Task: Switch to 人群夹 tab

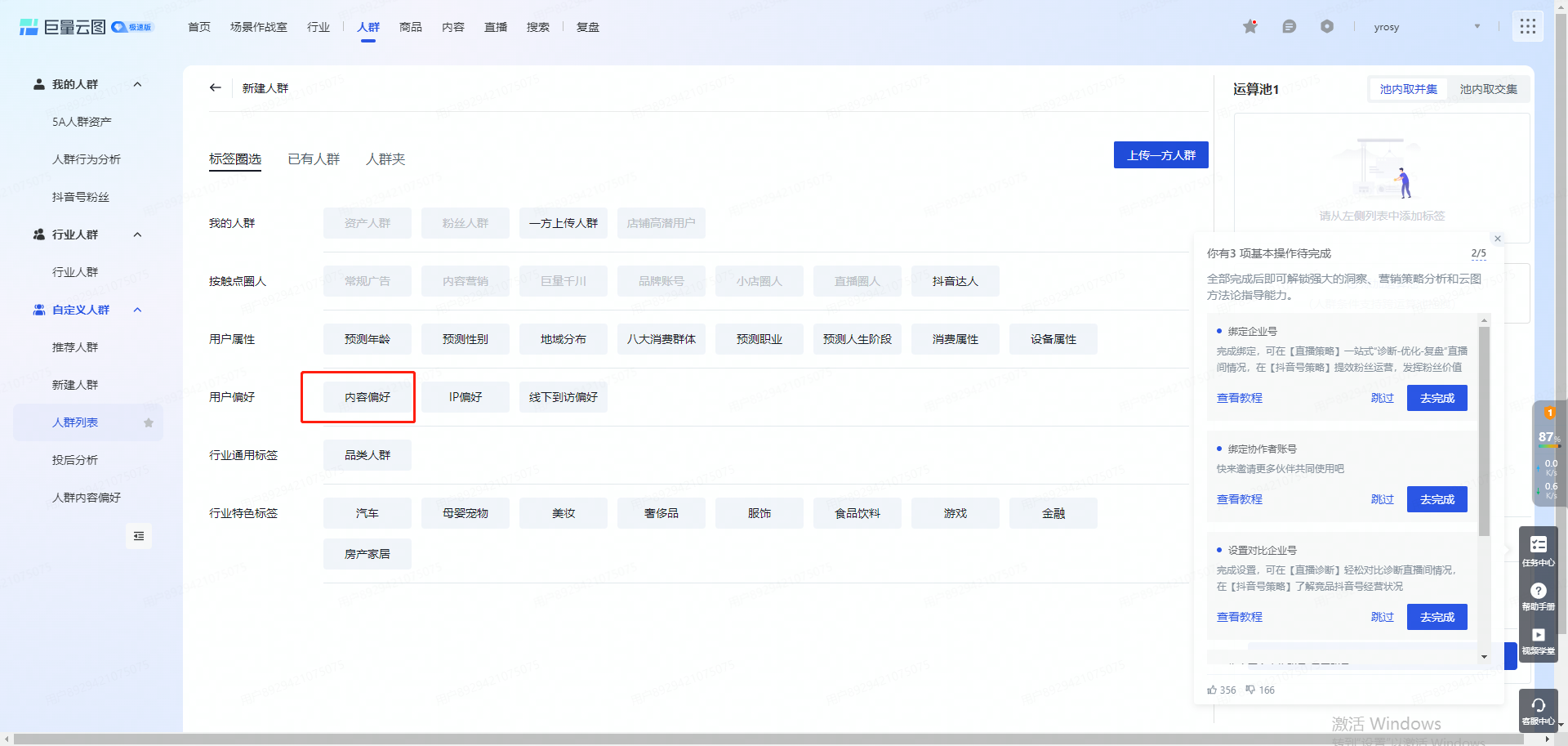Action: point(385,159)
